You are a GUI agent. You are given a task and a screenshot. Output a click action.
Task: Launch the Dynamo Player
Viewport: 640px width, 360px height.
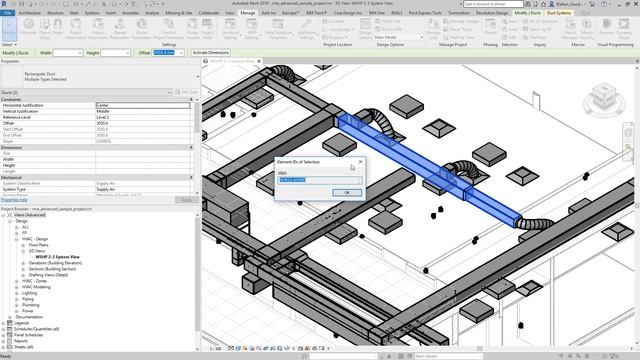pos(624,28)
